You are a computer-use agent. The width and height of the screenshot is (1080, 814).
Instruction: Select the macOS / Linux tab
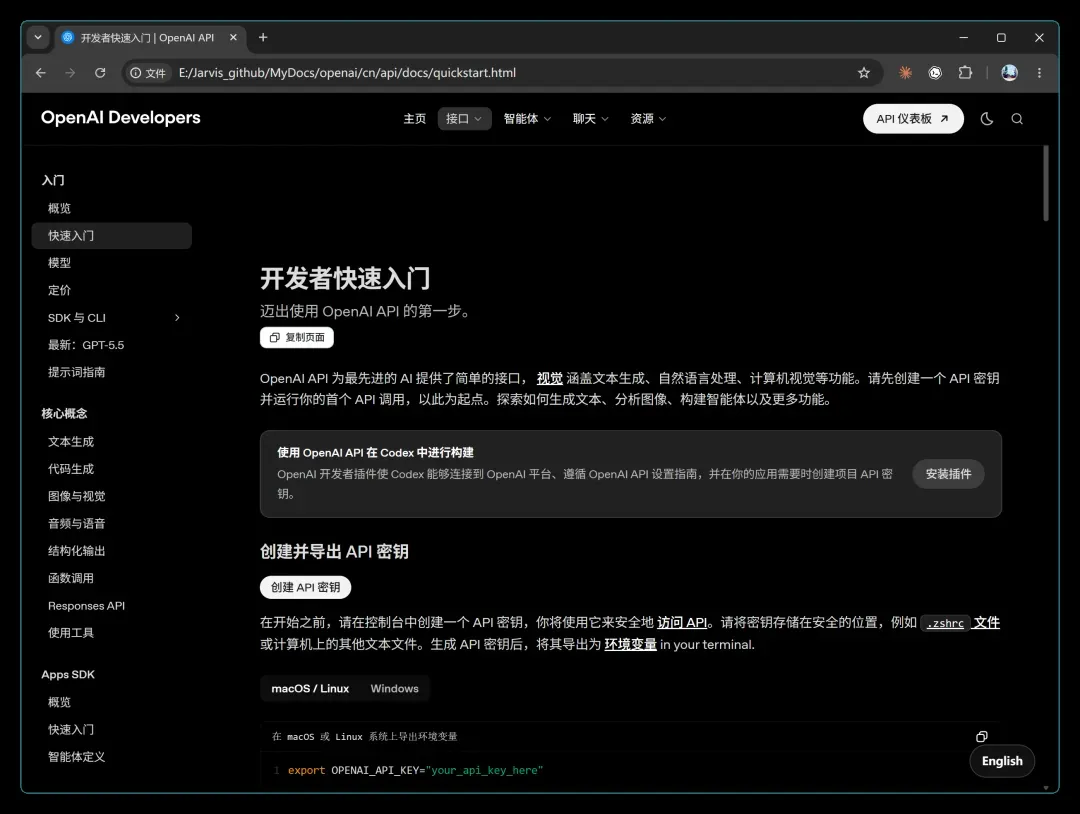310,689
